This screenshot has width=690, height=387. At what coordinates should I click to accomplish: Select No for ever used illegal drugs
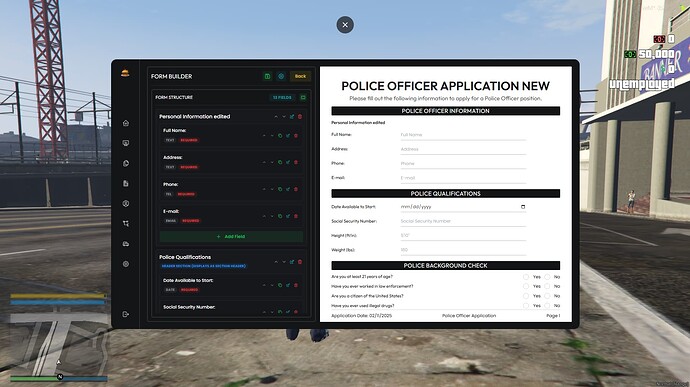[x=547, y=306]
